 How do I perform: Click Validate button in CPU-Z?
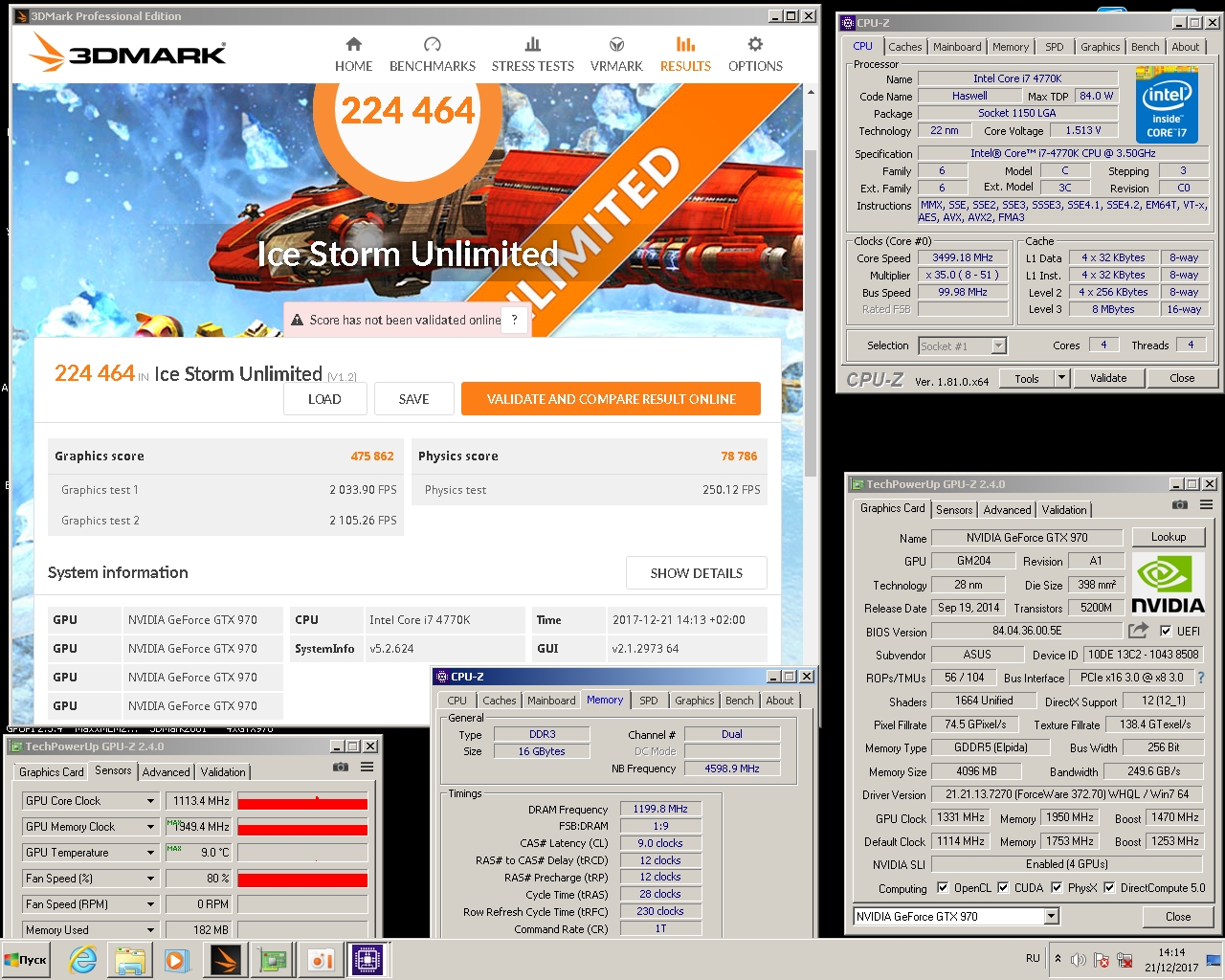(1108, 378)
